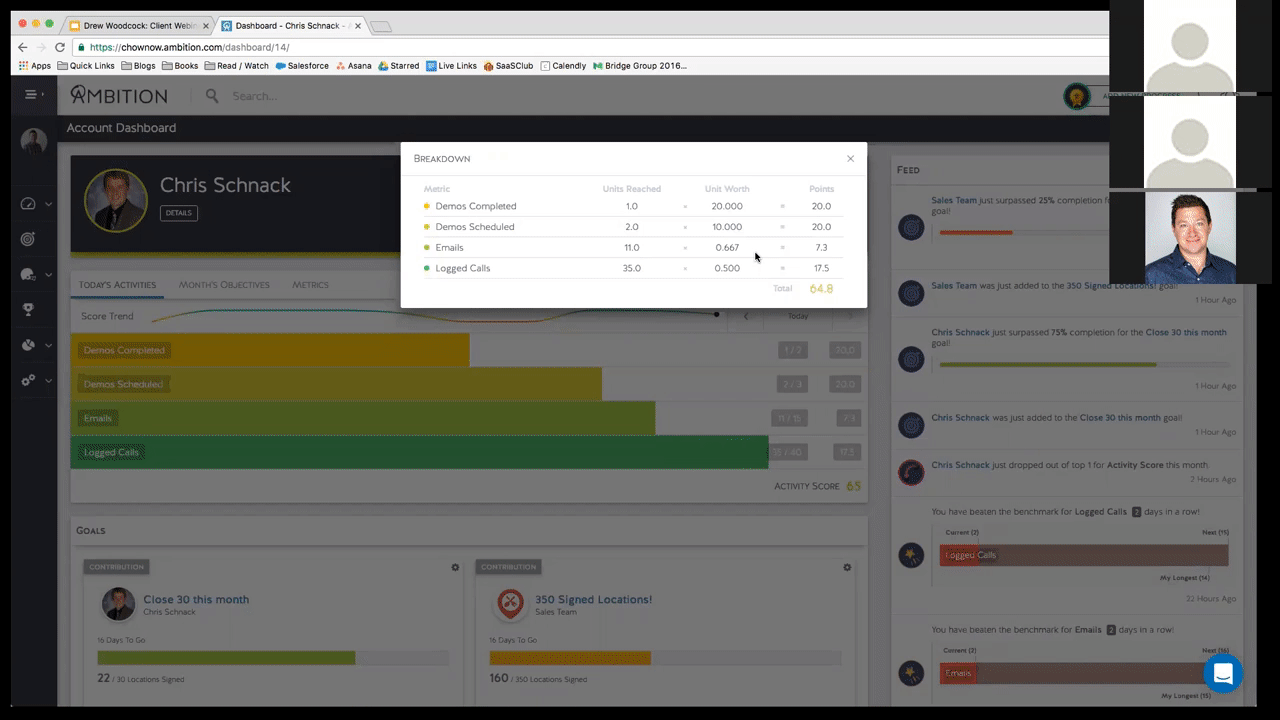The height and width of the screenshot is (720, 1280).
Task: Open Apps shortcut in bookmarks bar
Action: click(x=35, y=66)
